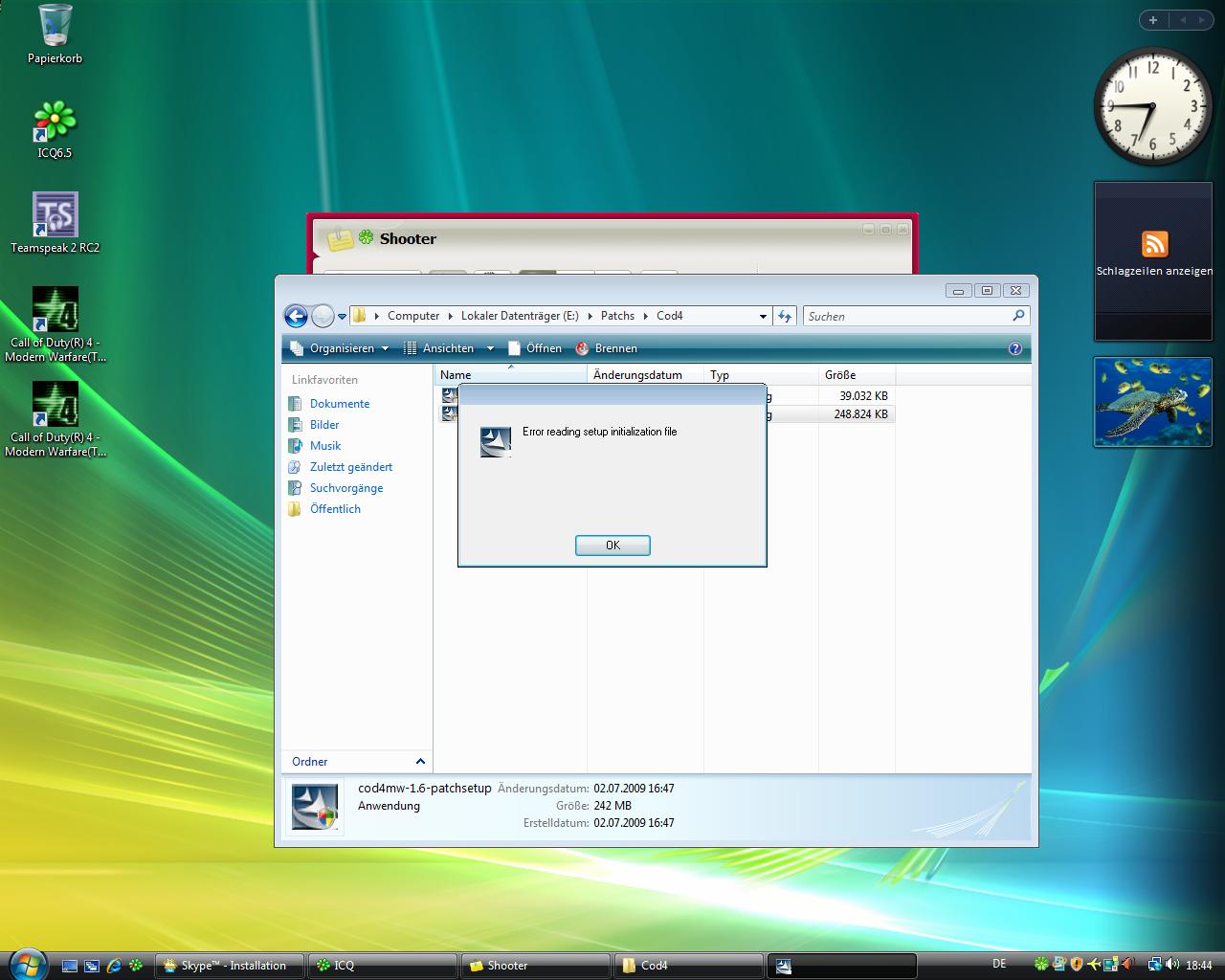Click the search magnifier icon
The image size is (1225, 980).
[1018, 316]
